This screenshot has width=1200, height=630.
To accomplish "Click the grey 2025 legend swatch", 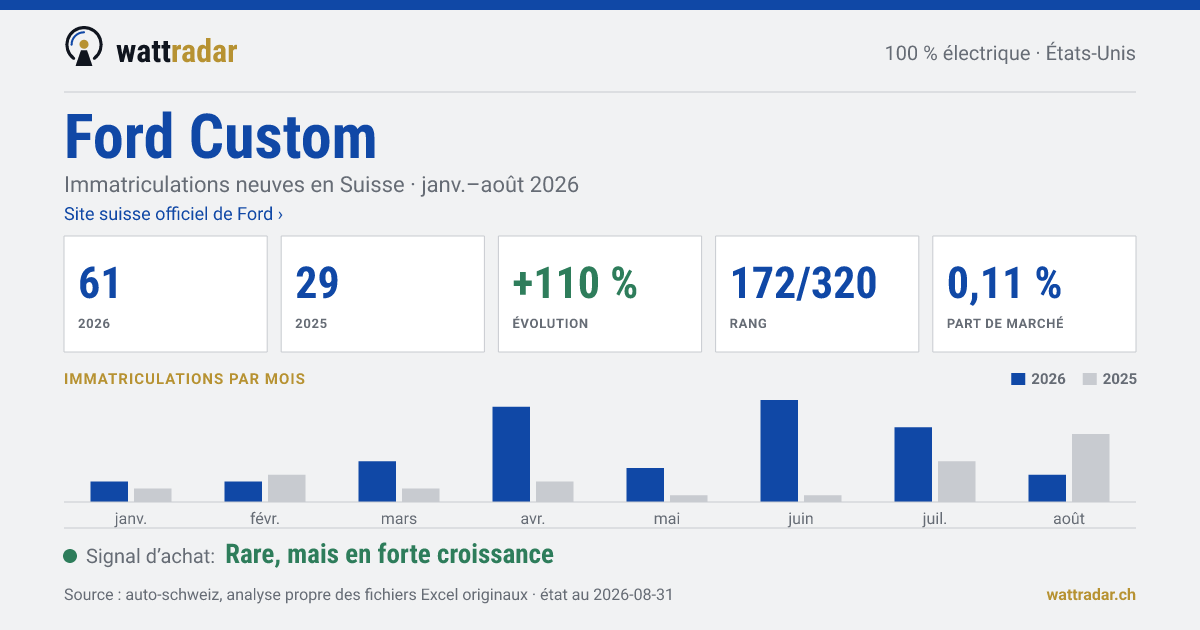I will tap(1091, 379).
